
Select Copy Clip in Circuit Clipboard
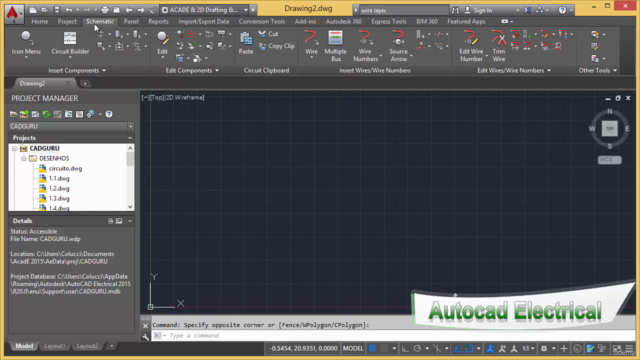276,46
